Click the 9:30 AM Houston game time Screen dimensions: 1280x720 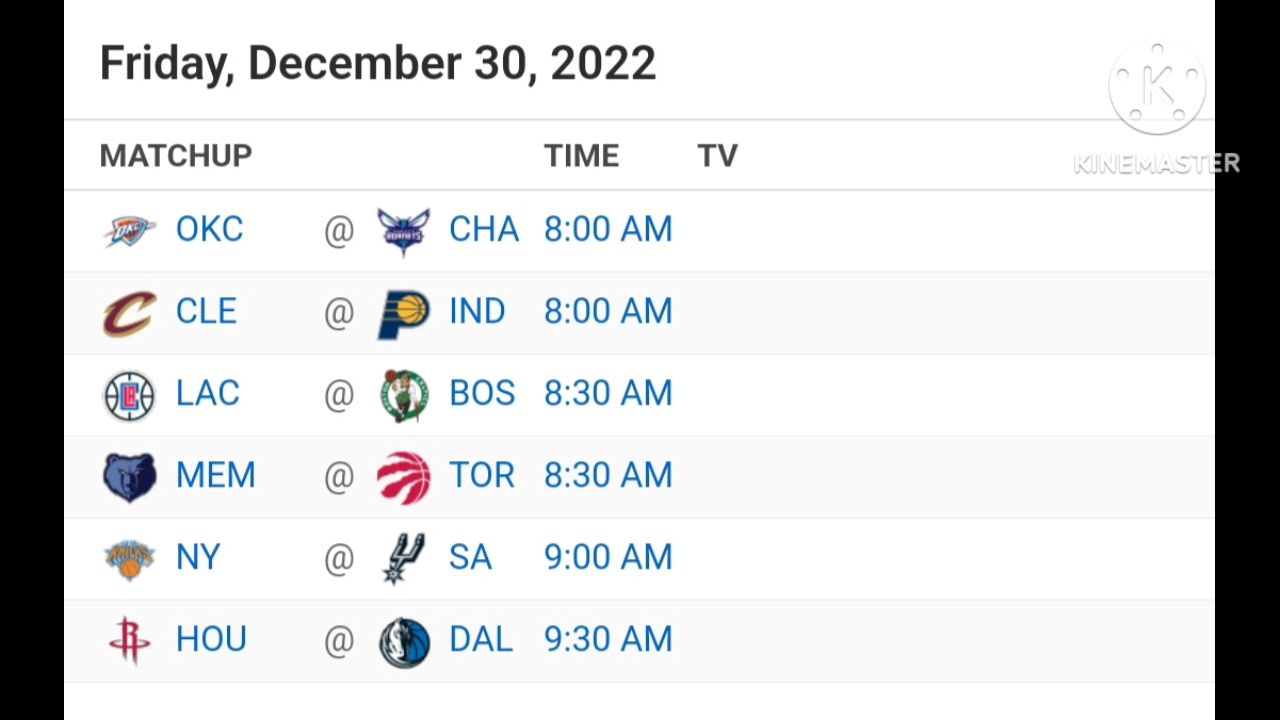(607, 640)
